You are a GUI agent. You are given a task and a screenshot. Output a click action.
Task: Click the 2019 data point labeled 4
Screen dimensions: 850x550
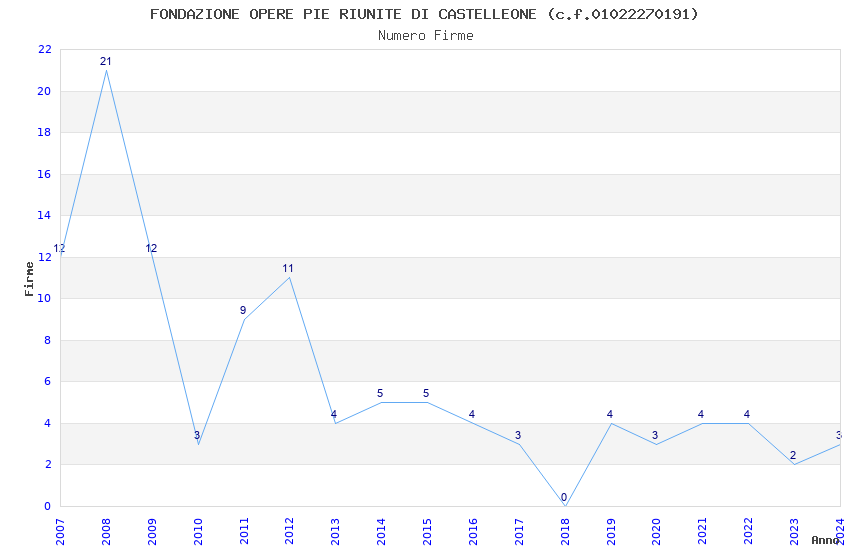(x=611, y=423)
